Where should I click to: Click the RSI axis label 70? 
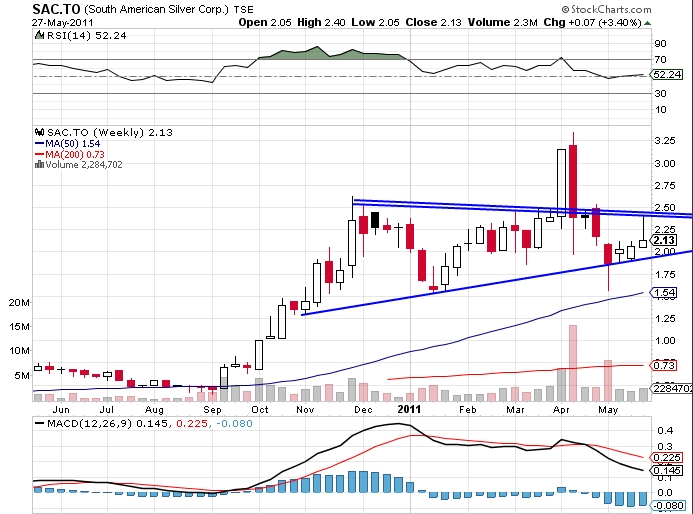pyautogui.click(x=660, y=59)
